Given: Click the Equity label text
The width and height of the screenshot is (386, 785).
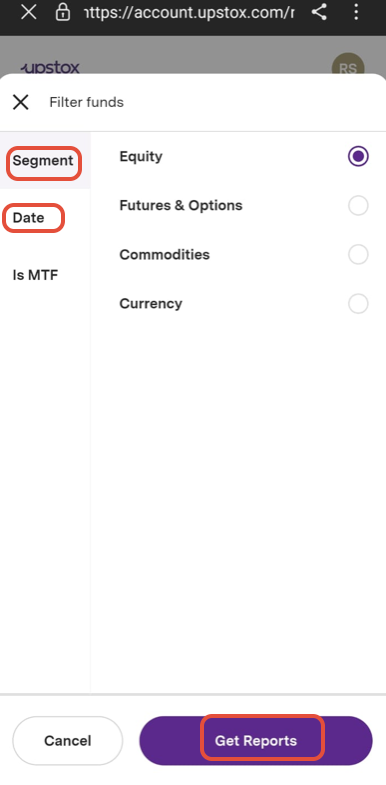Looking at the screenshot, I should 141,157.
